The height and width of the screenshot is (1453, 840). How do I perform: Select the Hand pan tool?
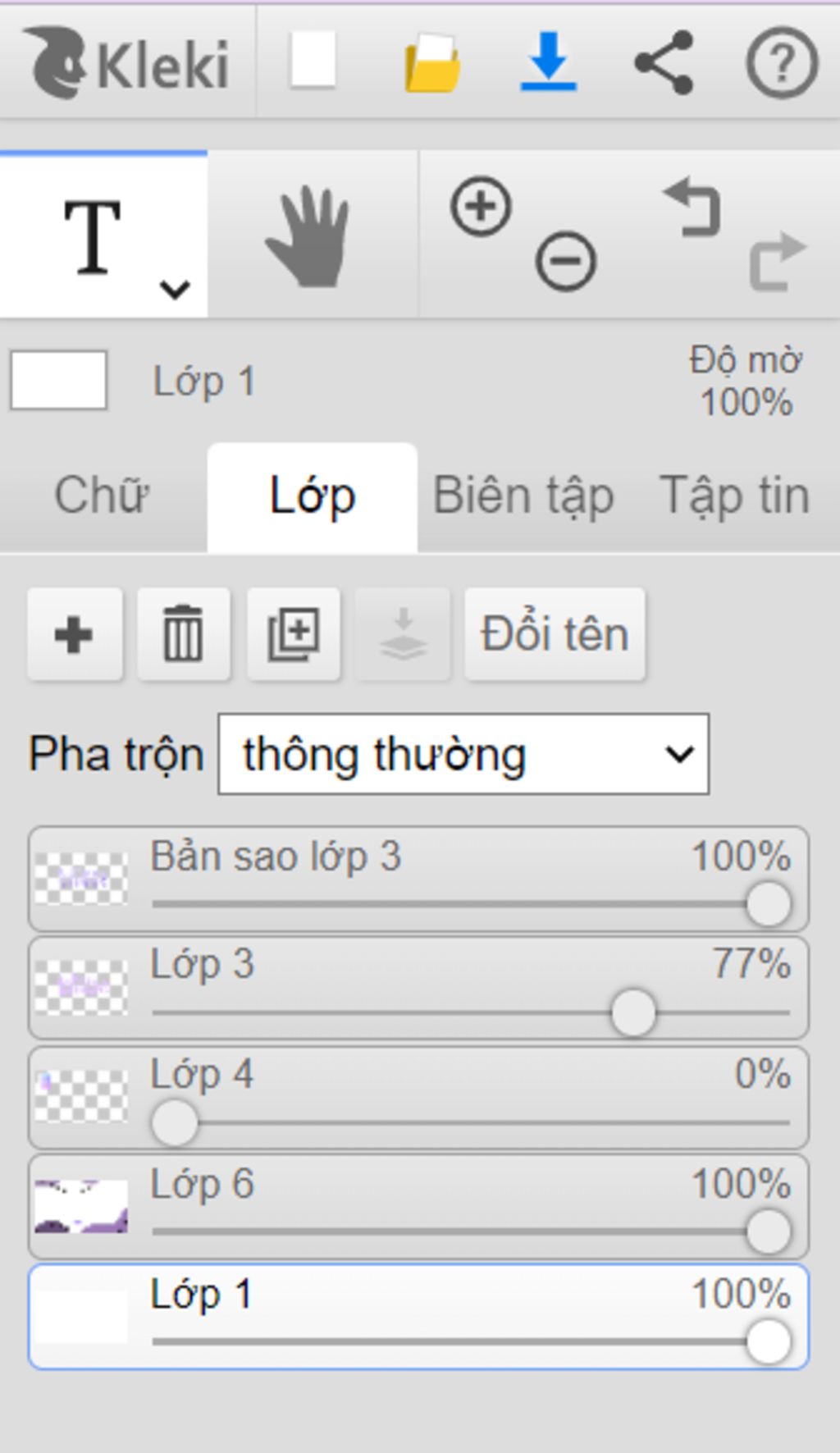click(311, 236)
